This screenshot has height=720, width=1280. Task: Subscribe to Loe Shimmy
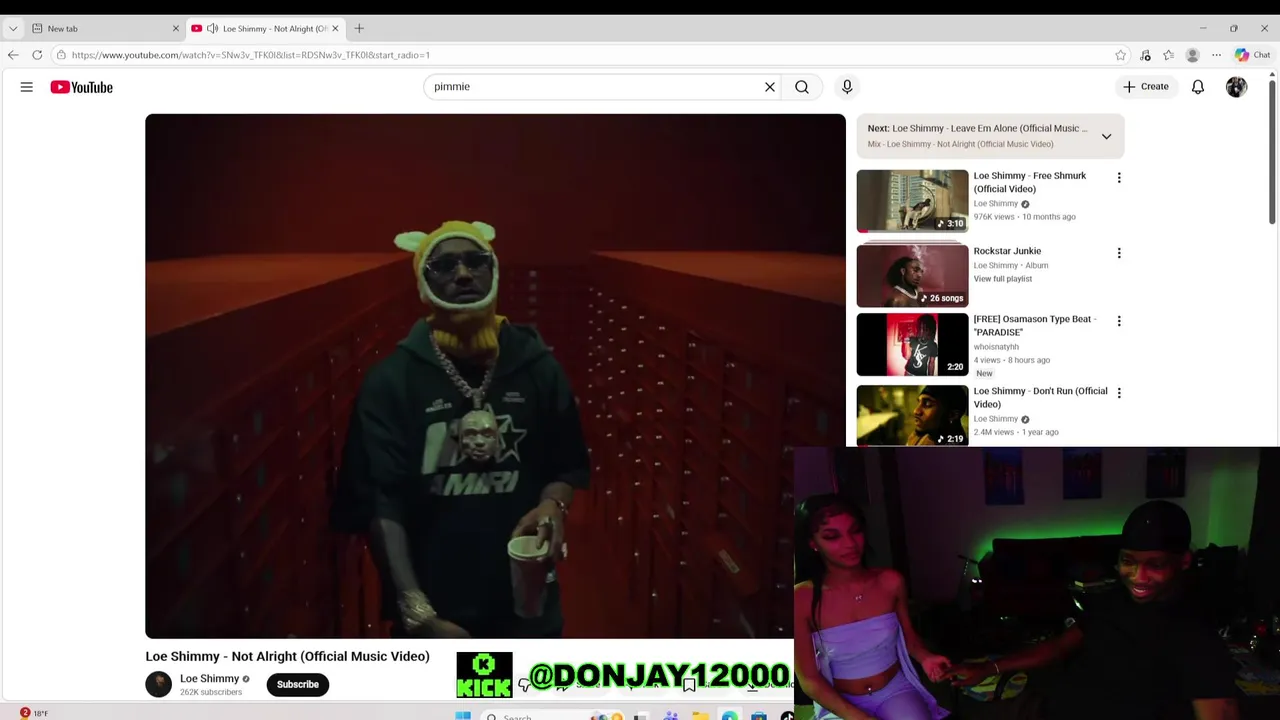tap(298, 684)
